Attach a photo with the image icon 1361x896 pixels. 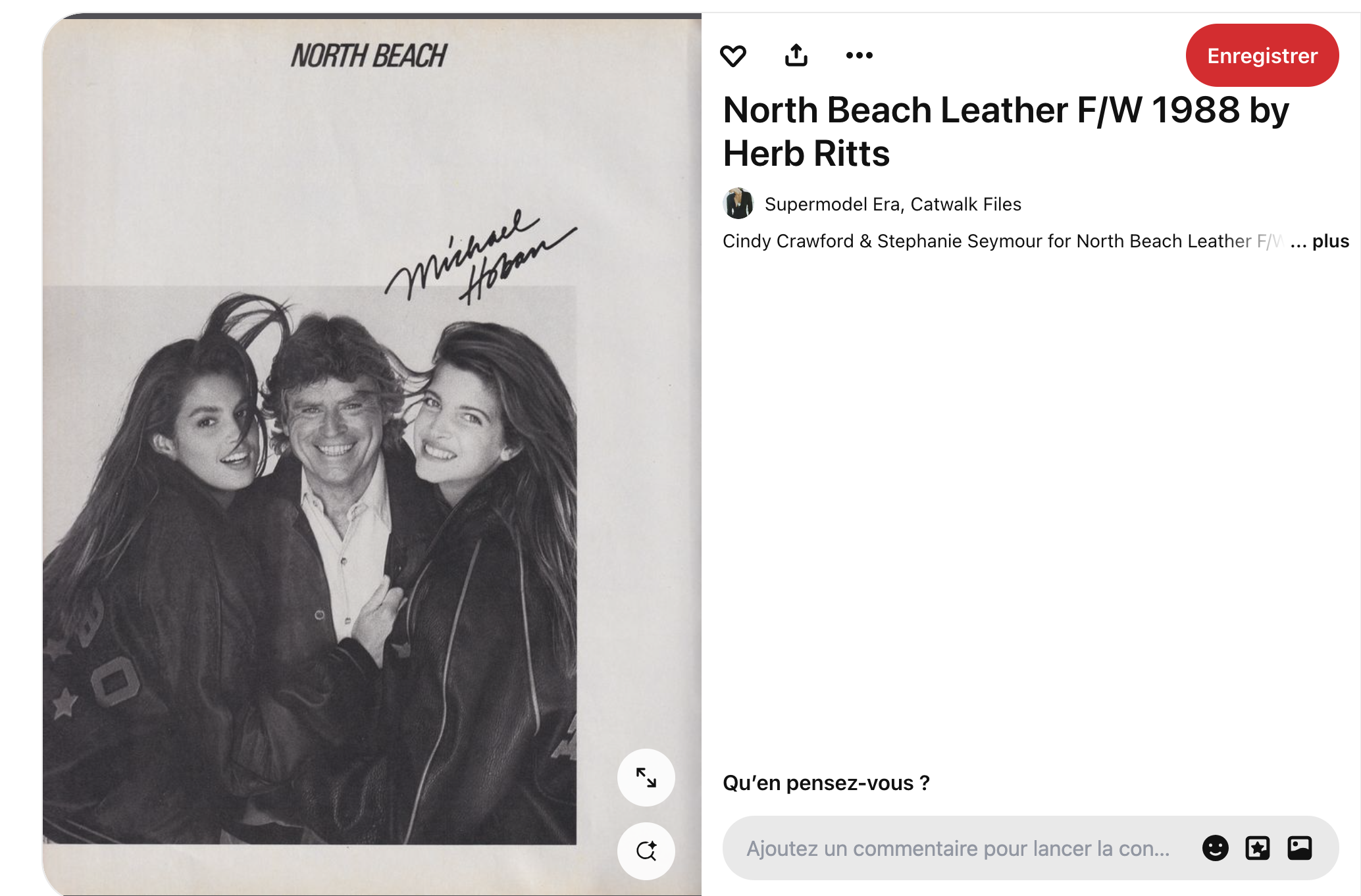[x=1300, y=848]
